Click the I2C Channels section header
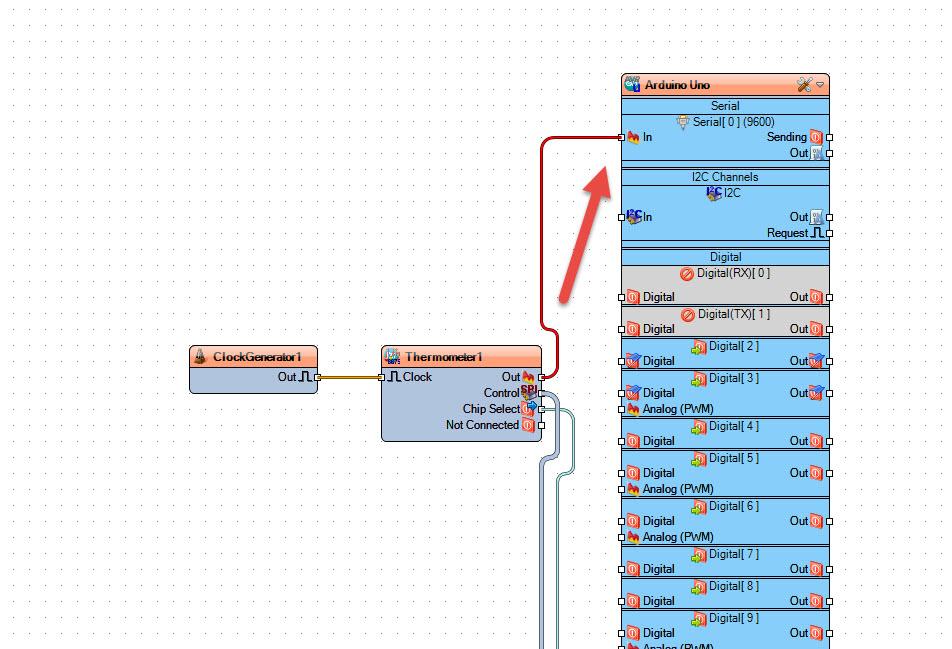This screenshot has height=649, width=952. coord(726,177)
